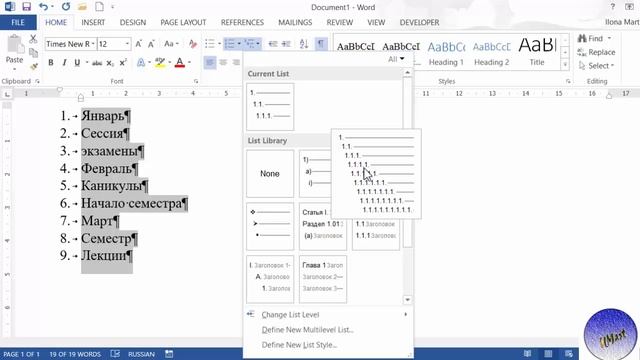The width and height of the screenshot is (640, 360).
Task: Open the Multilevel List dropdown button
Action: click(x=258, y=44)
